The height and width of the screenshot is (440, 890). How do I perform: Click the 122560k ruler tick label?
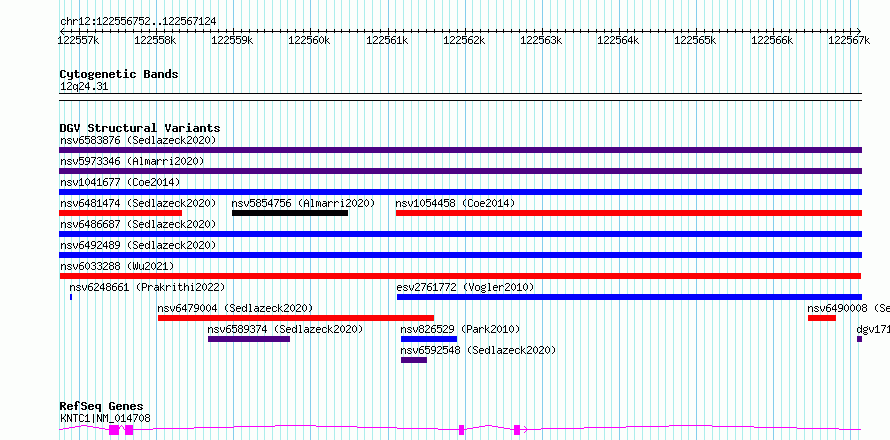310,40
